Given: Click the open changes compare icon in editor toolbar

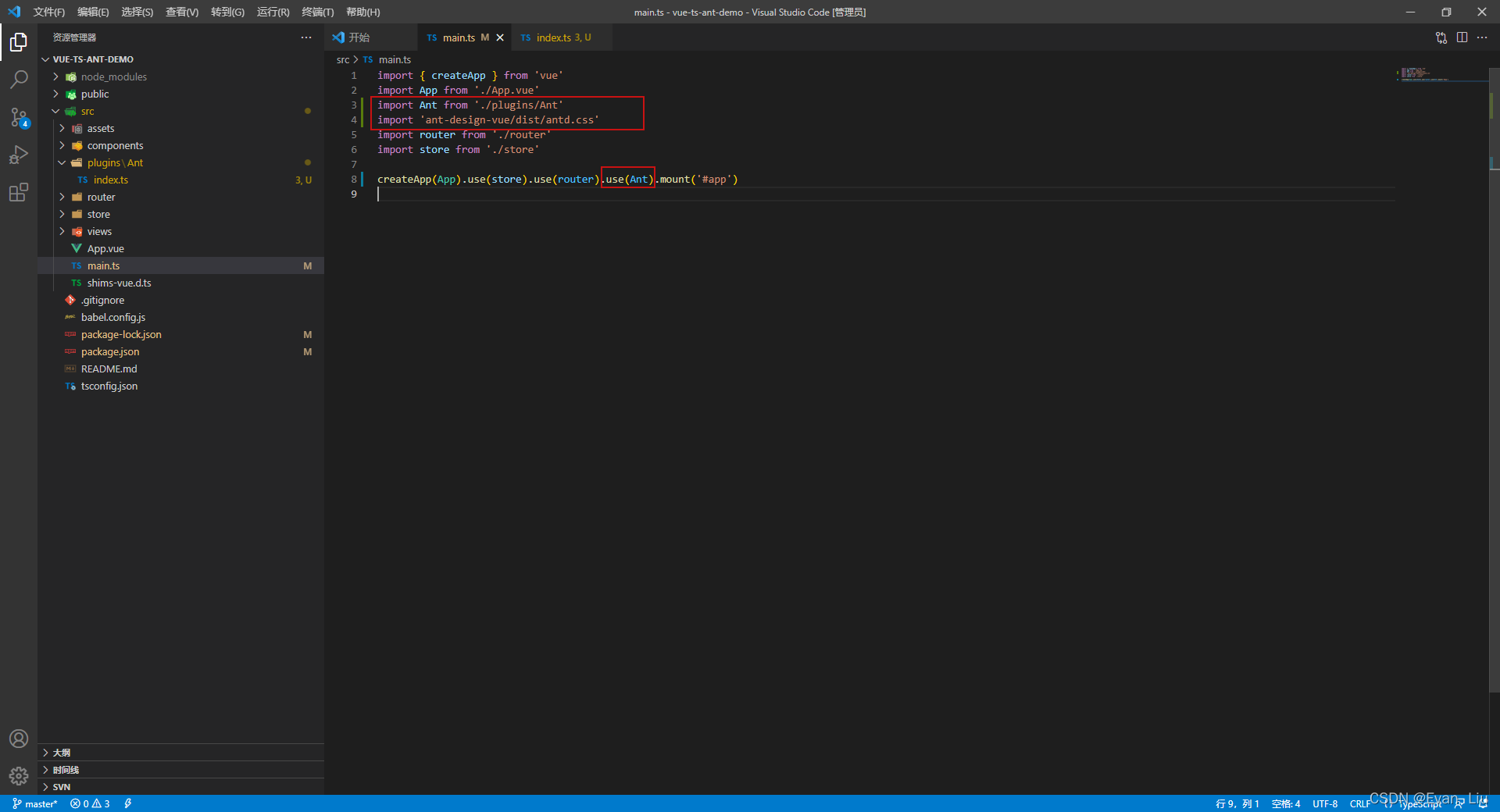Looking at the screenshot, I should (x=1441, y=37).
